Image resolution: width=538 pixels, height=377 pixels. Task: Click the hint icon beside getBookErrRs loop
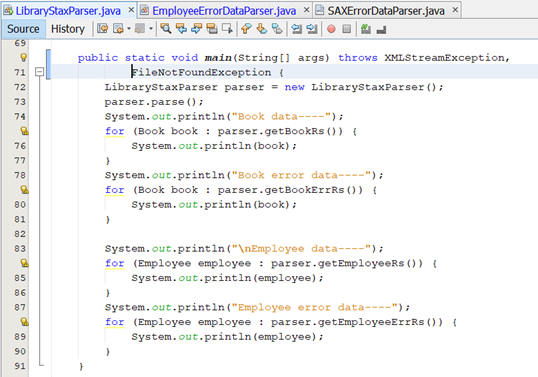[24, 190]
